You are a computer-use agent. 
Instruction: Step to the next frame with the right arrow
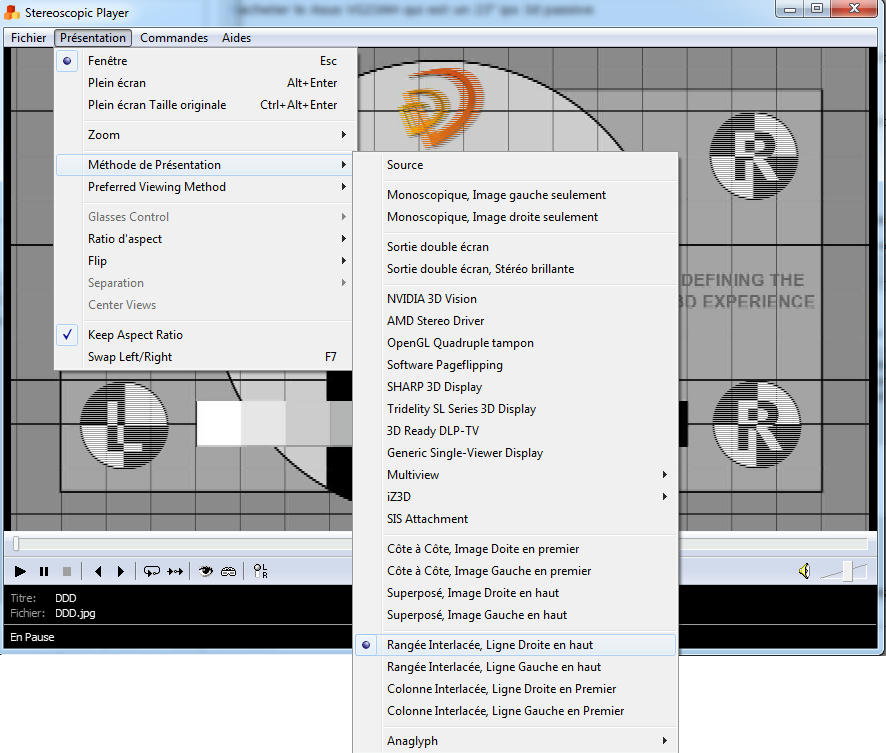(x=120, y=571)
